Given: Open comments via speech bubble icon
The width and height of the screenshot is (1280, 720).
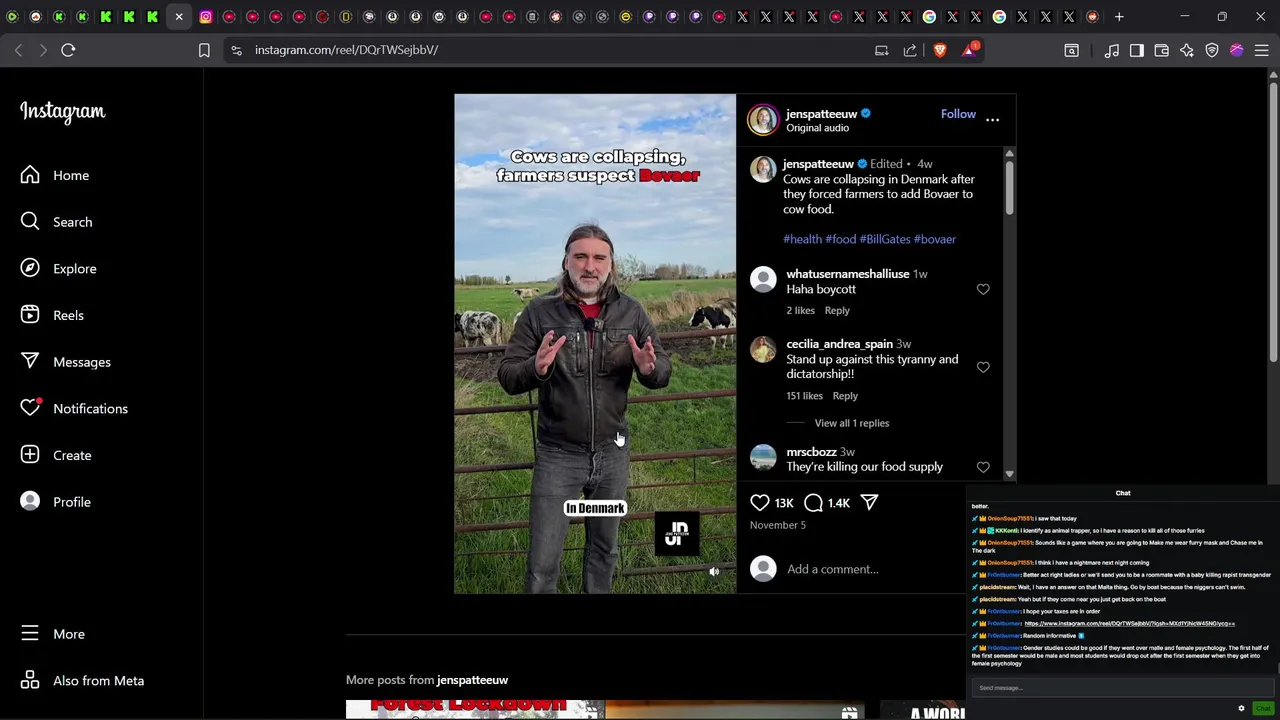Looking at the screenshot, I should click(x=813, y=503).
